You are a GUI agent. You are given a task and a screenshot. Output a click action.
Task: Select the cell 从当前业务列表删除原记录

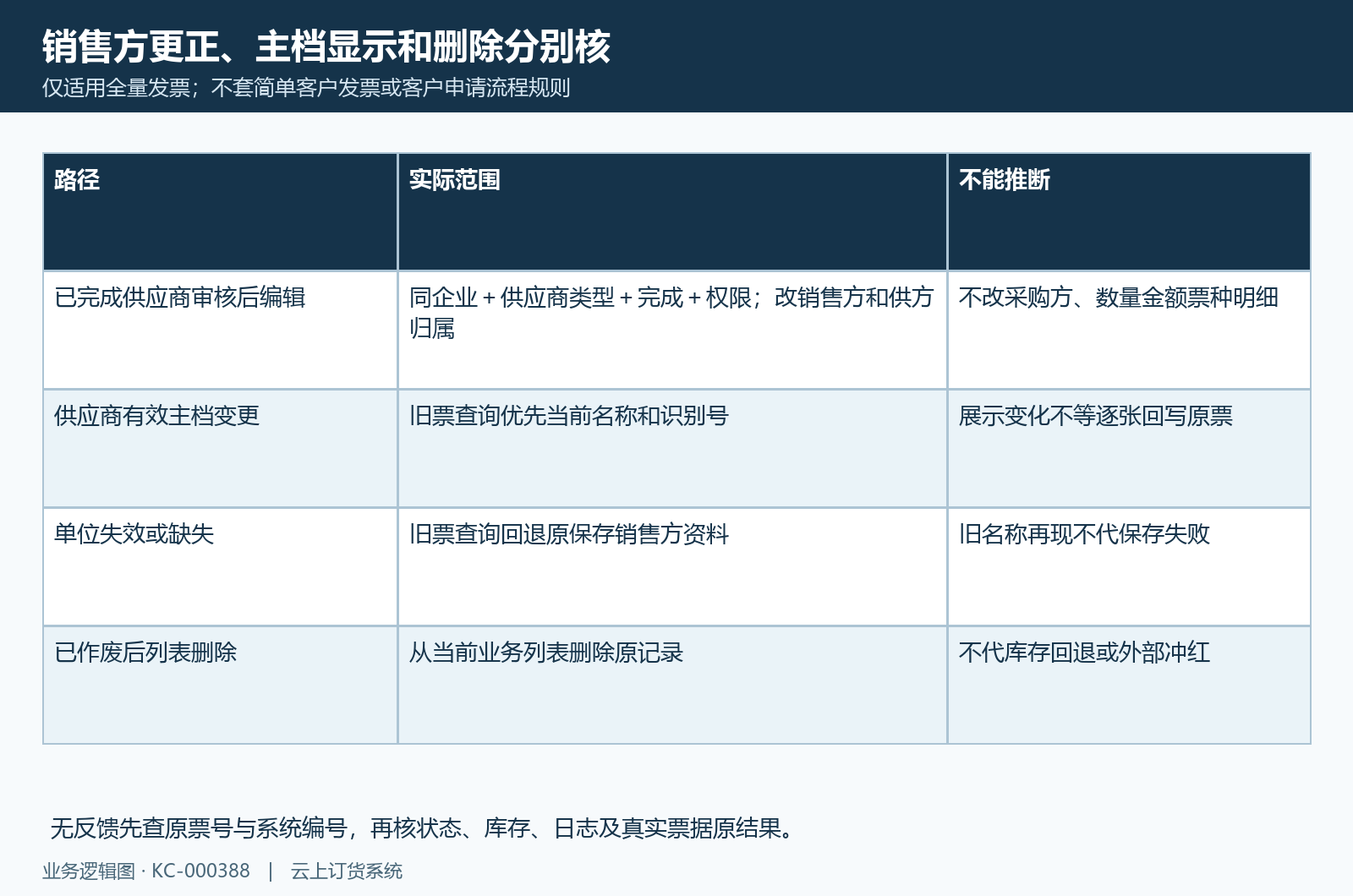click(672, 686)
